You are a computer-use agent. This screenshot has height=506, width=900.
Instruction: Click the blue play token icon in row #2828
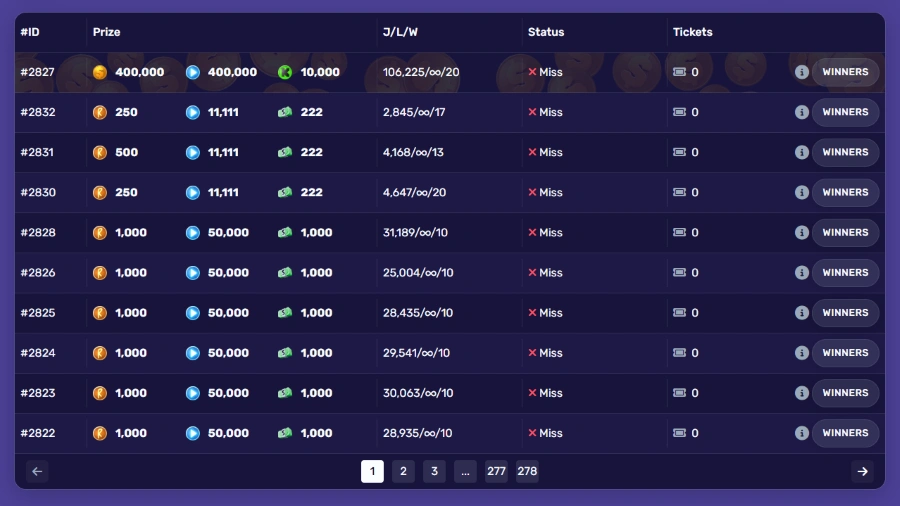pos(193,232)
